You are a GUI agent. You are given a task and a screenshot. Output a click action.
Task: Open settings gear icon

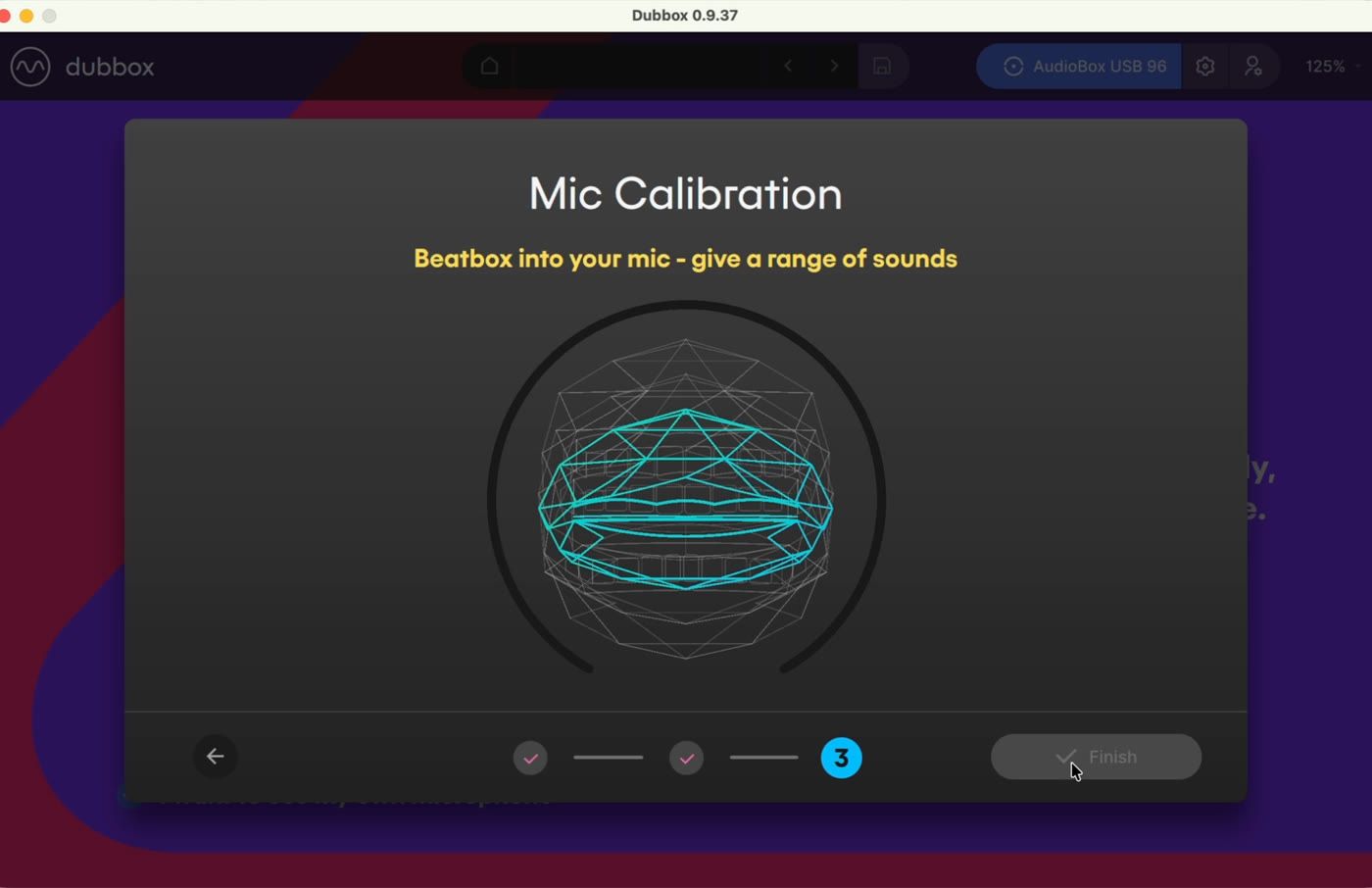pos(1205,66)
